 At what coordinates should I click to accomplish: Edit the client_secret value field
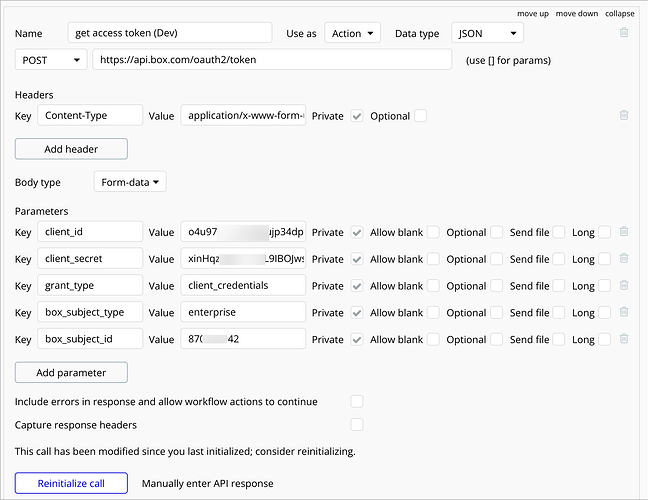pos(243,259)
